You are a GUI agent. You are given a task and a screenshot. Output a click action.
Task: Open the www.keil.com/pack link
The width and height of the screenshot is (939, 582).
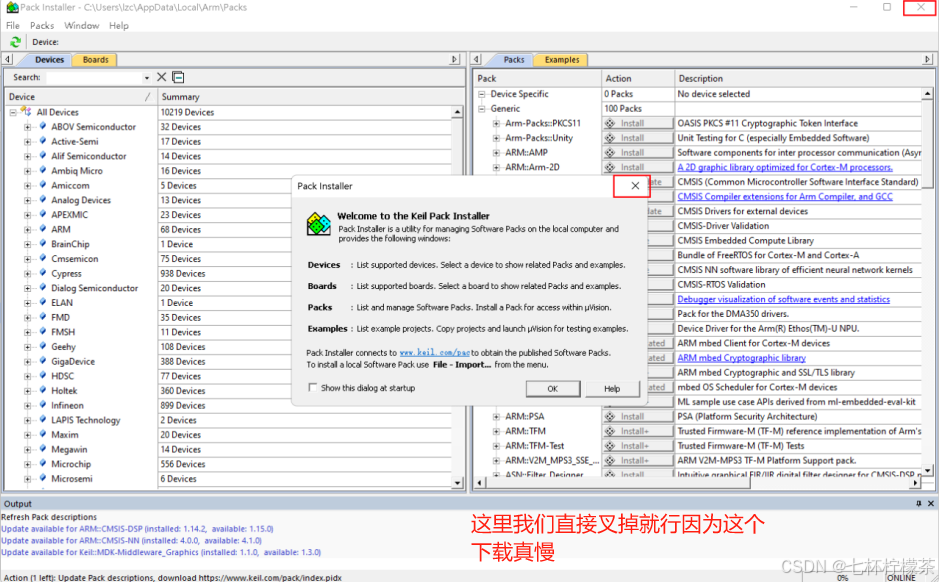[435, 353]
